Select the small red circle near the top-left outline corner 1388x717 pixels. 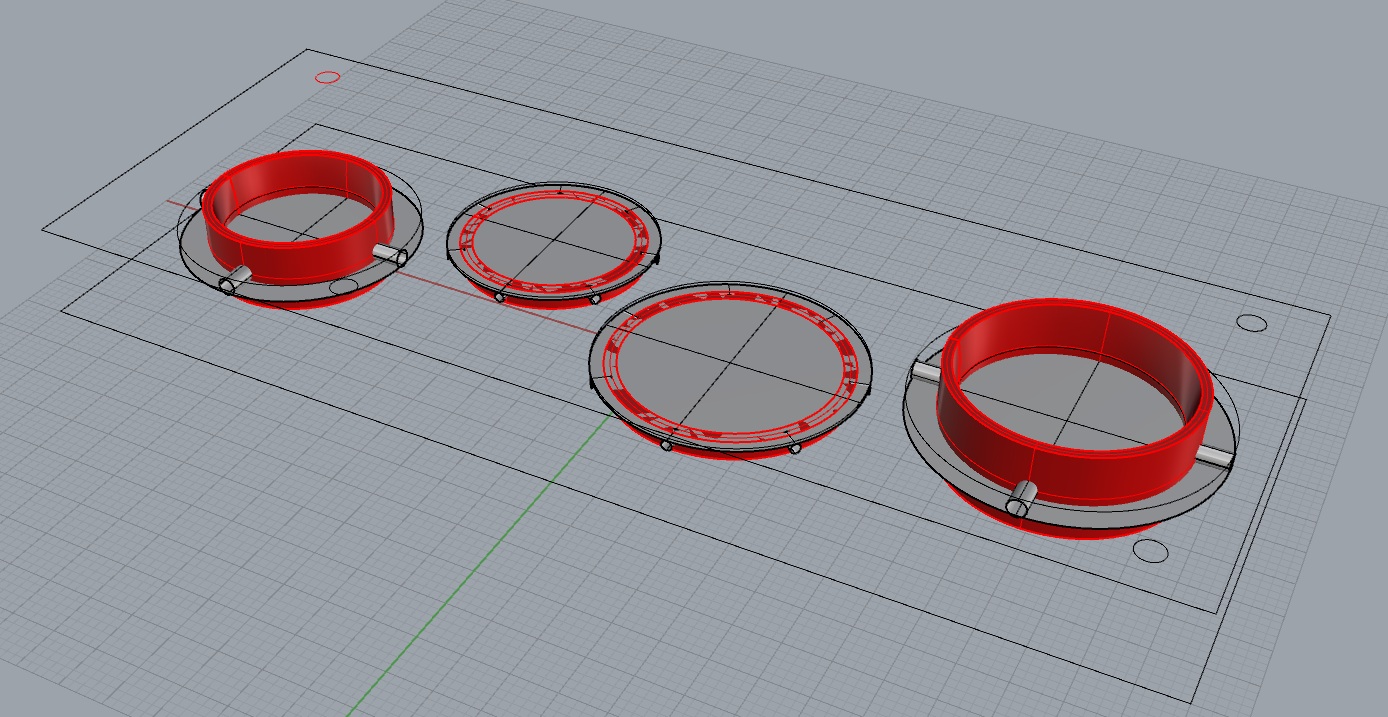point(327,77)
